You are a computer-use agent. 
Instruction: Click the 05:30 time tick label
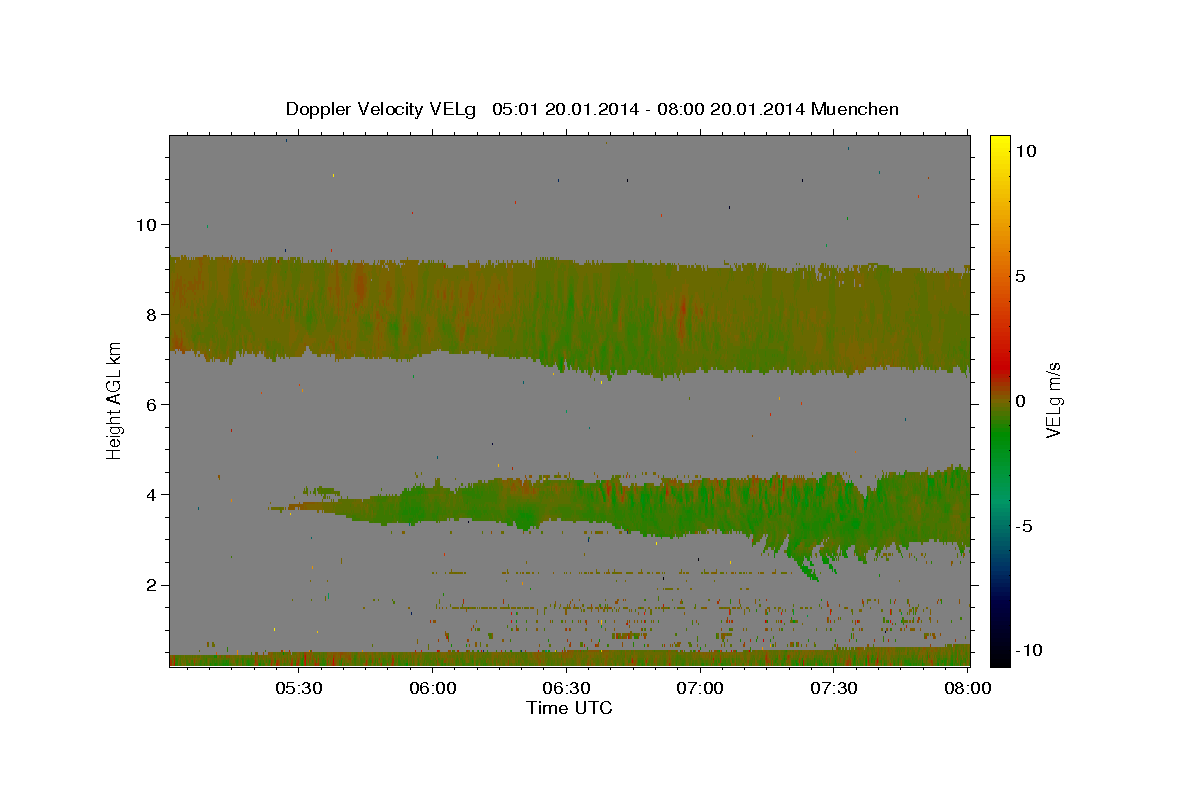(x=299, y=689)
